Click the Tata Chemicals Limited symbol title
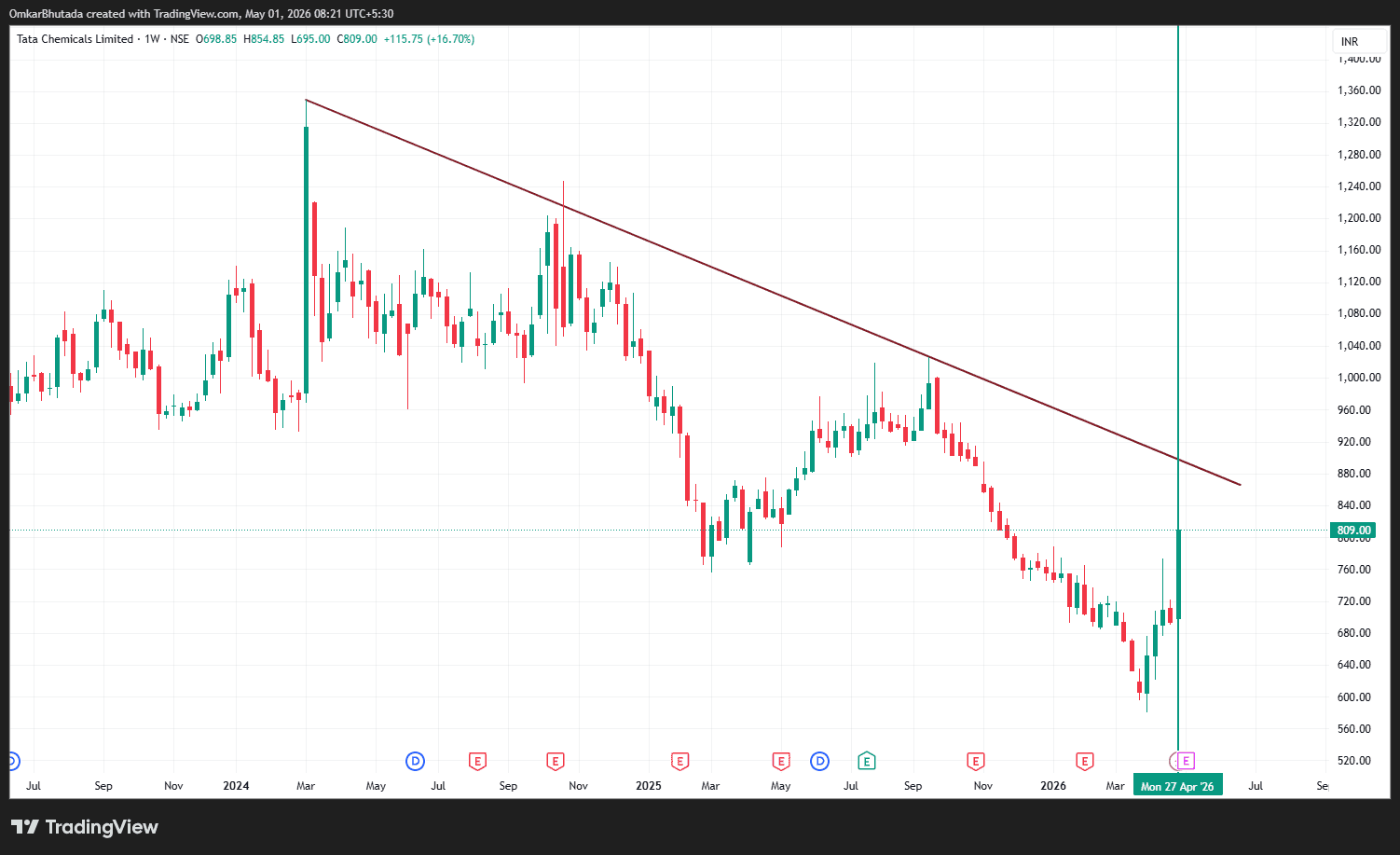 [x=75, y=39]
